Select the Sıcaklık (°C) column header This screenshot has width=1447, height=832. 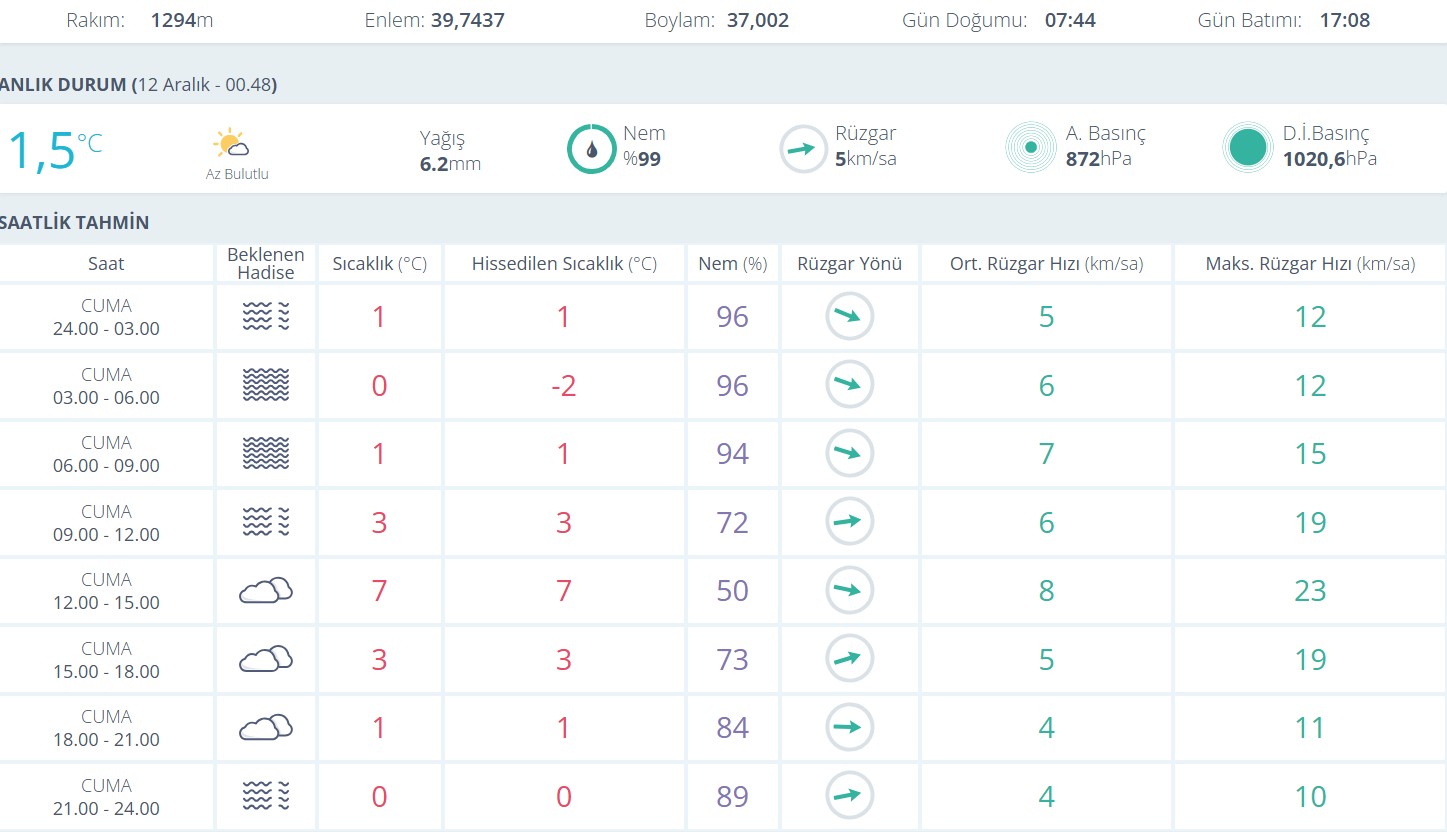379,264
